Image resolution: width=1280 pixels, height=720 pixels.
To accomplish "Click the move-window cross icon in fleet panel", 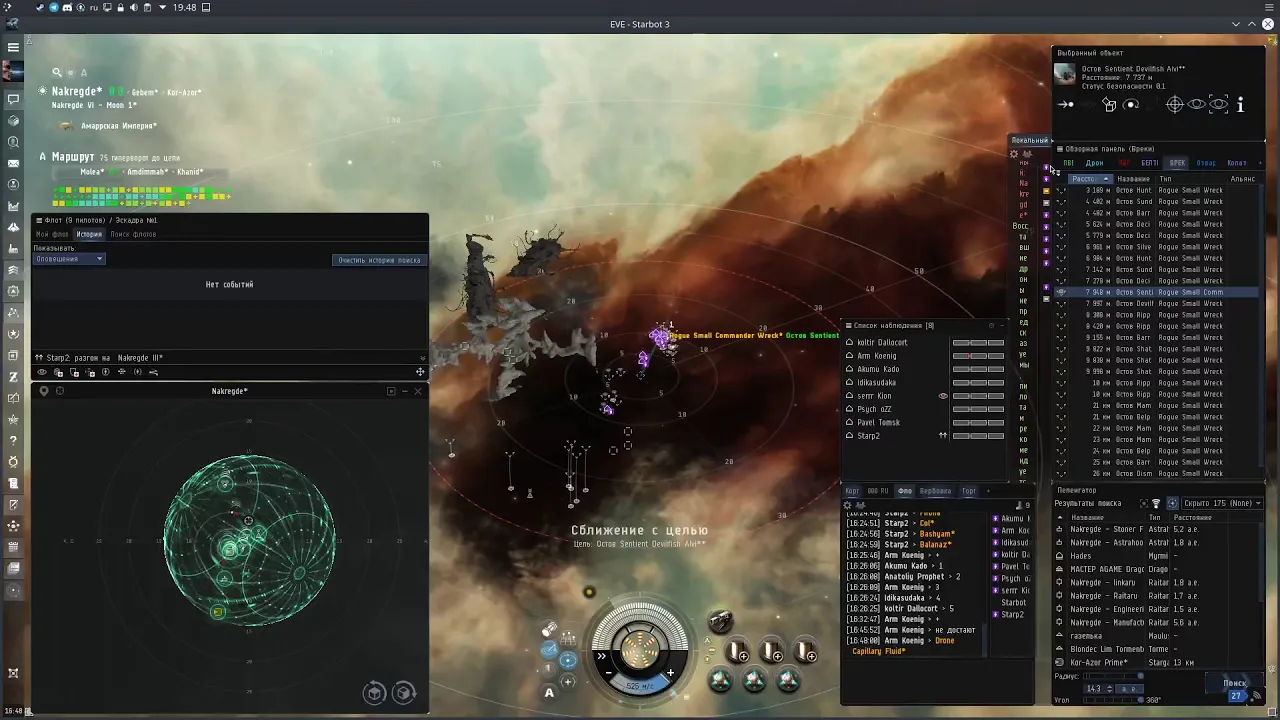I will [420, 372].
